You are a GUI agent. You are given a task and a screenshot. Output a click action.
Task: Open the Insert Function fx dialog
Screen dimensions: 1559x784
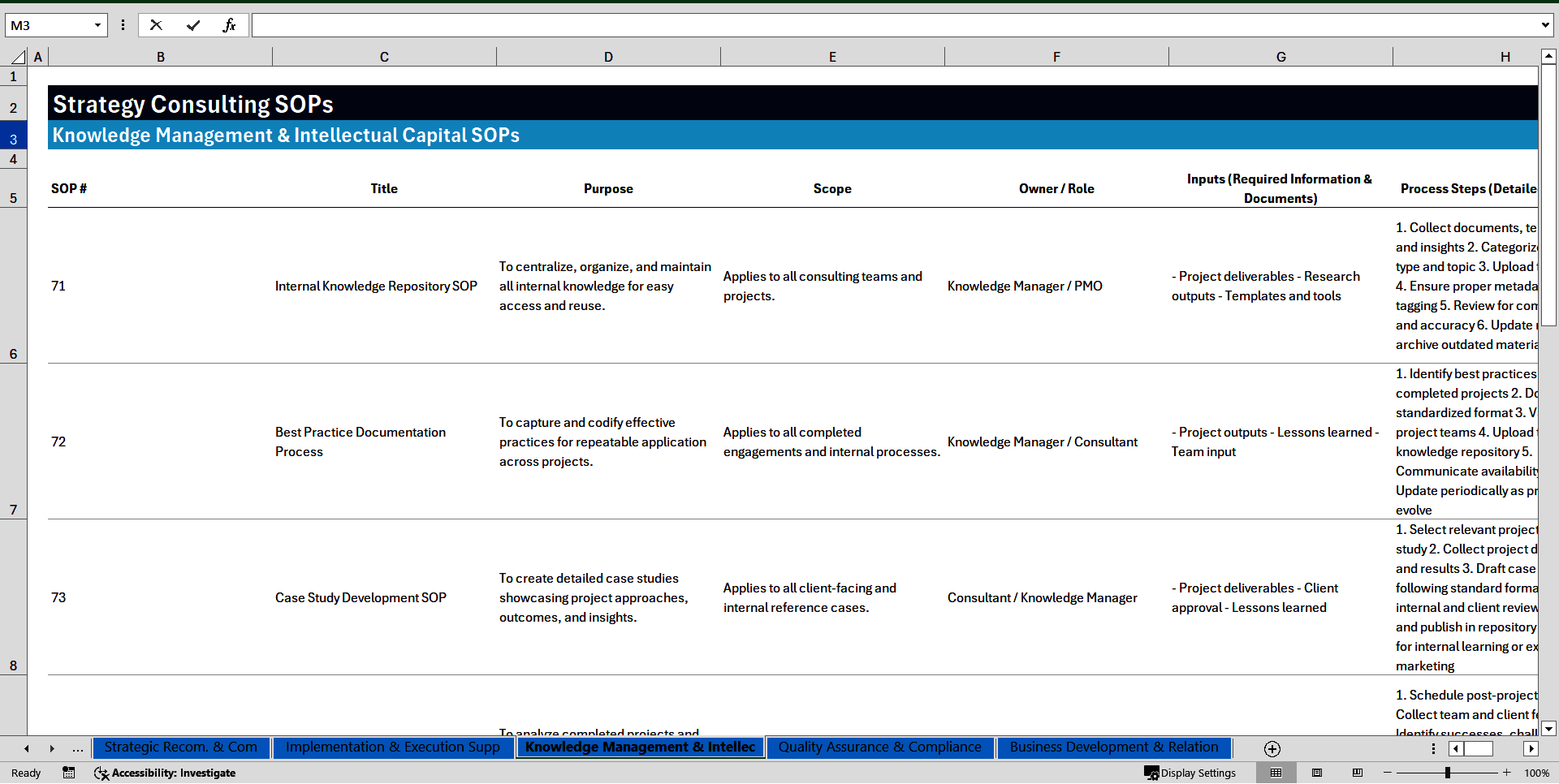(x=230, y=25)
